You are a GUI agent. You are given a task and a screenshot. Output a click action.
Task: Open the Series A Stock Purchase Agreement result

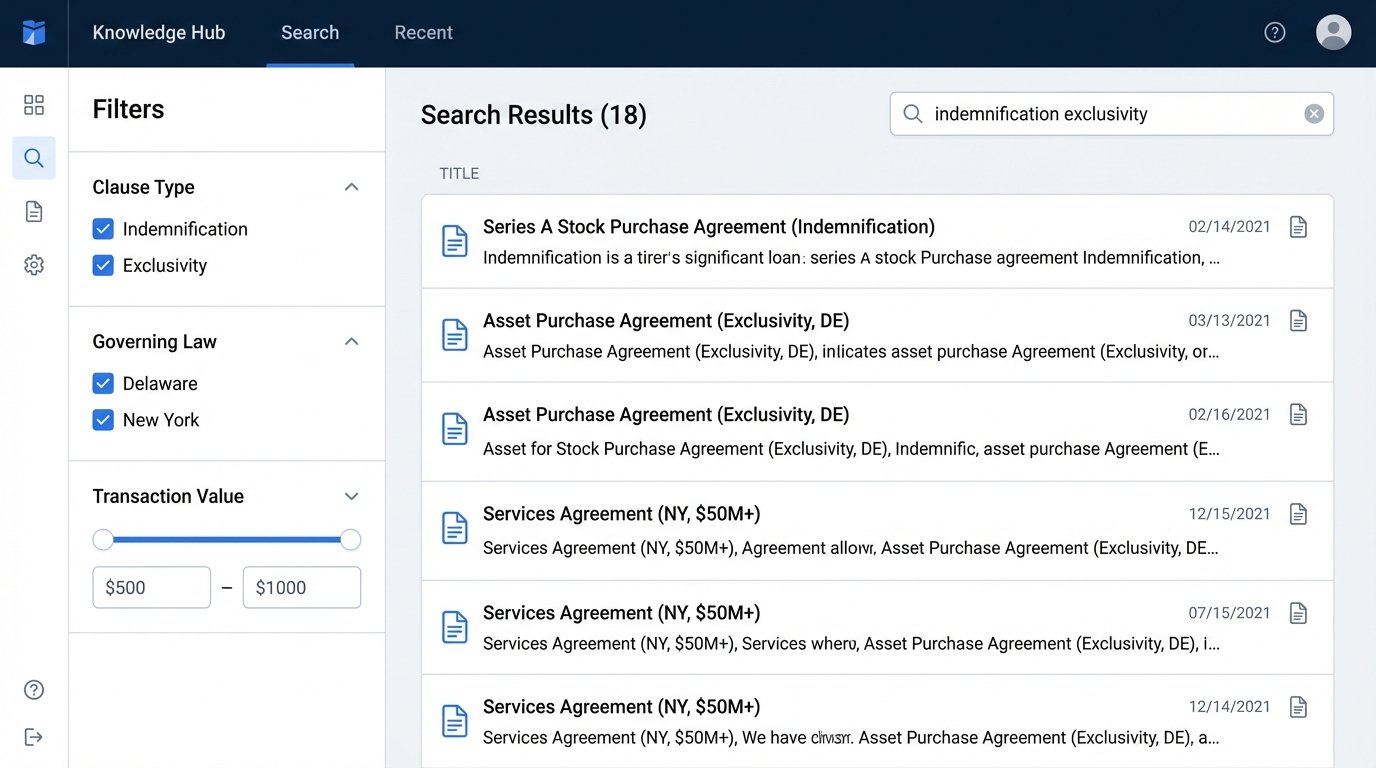pyautogui.click(x=708, y=227)
